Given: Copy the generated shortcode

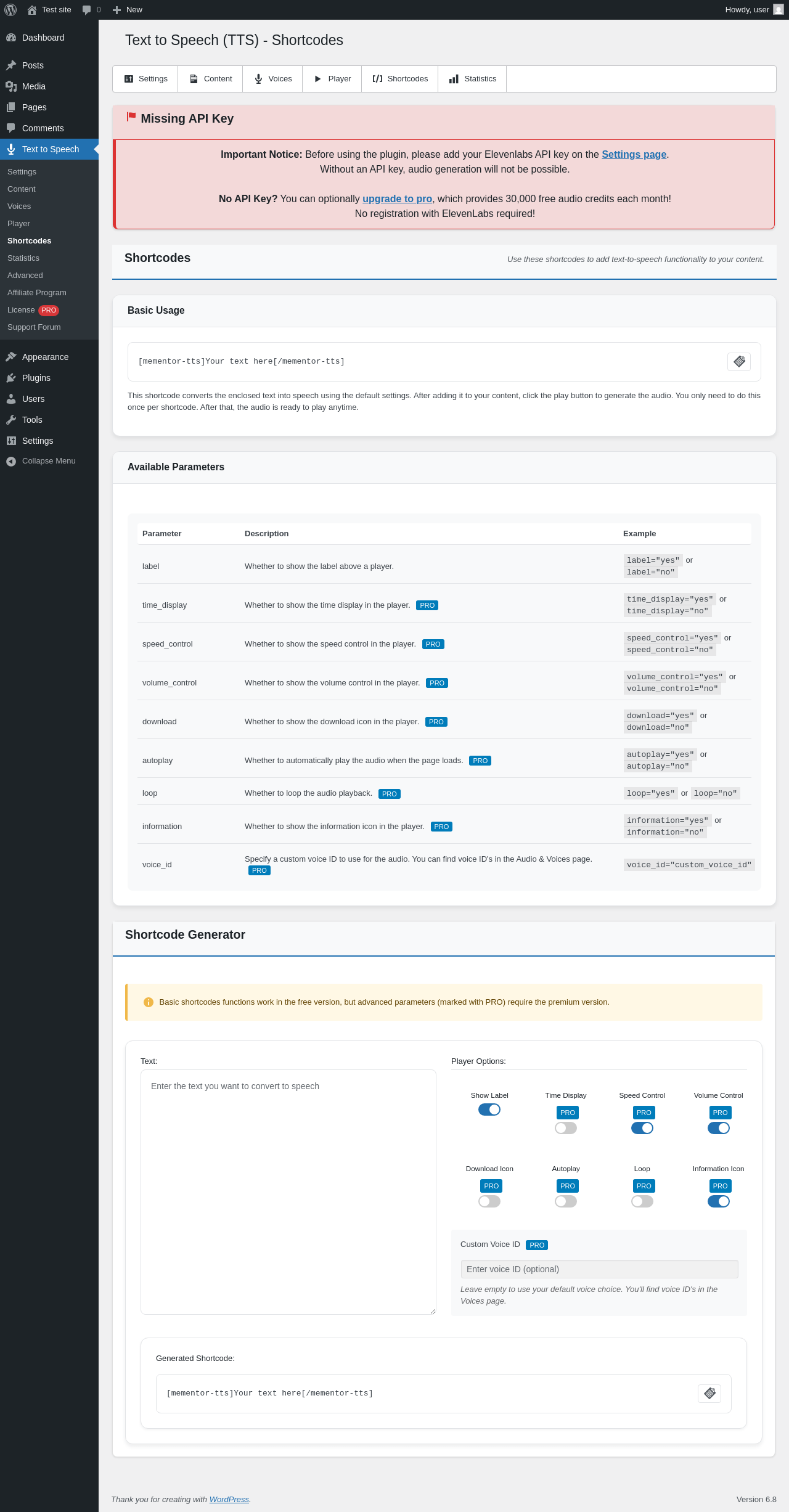Looking at the screenshot, I should (x=709, y=1394).
